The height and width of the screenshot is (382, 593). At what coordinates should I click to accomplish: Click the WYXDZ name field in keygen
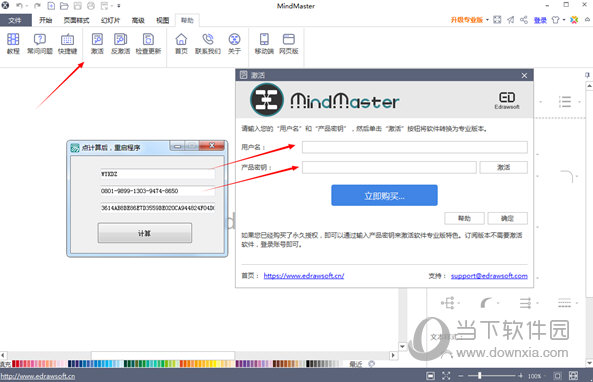coord(157,174)
